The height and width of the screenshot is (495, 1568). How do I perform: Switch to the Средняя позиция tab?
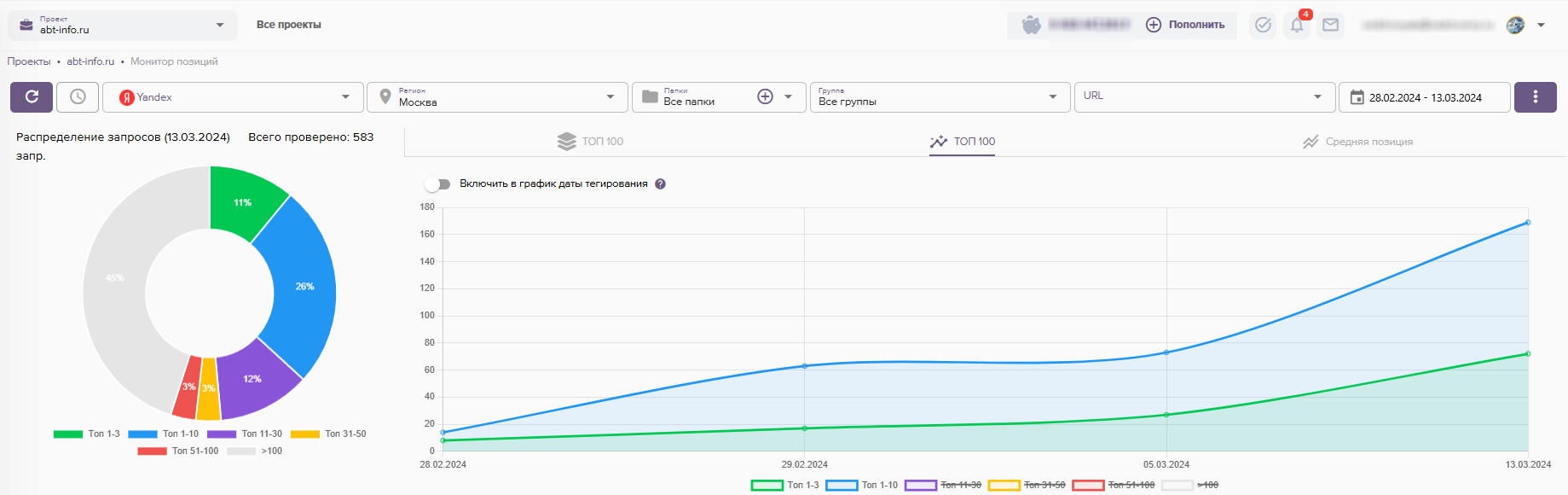coord(1357,142)
